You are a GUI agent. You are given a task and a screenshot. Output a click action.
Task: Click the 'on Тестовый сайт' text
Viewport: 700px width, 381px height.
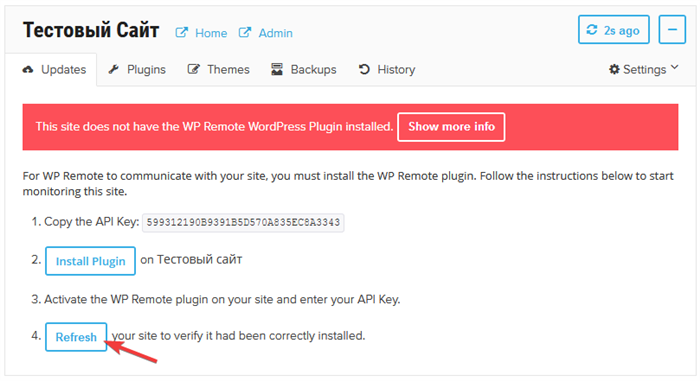tap(191, 260)
